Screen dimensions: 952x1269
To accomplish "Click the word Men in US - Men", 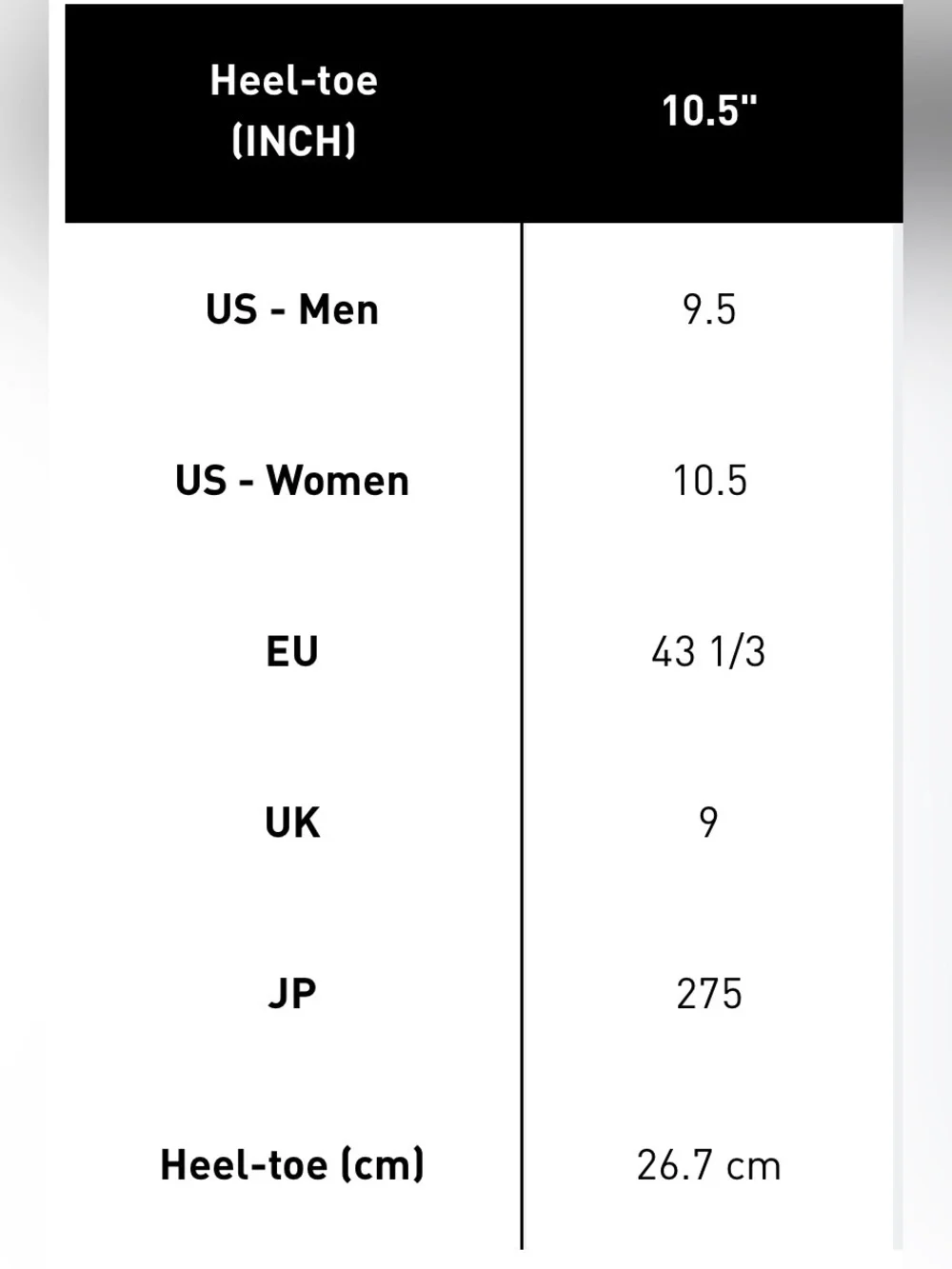I will point(339,310).
